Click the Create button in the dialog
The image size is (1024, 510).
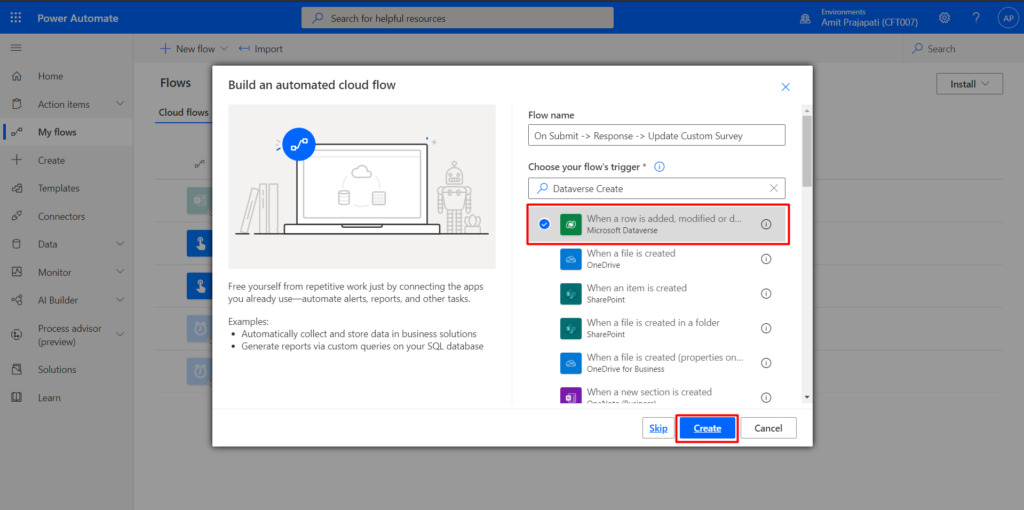[x=707, y=428]
